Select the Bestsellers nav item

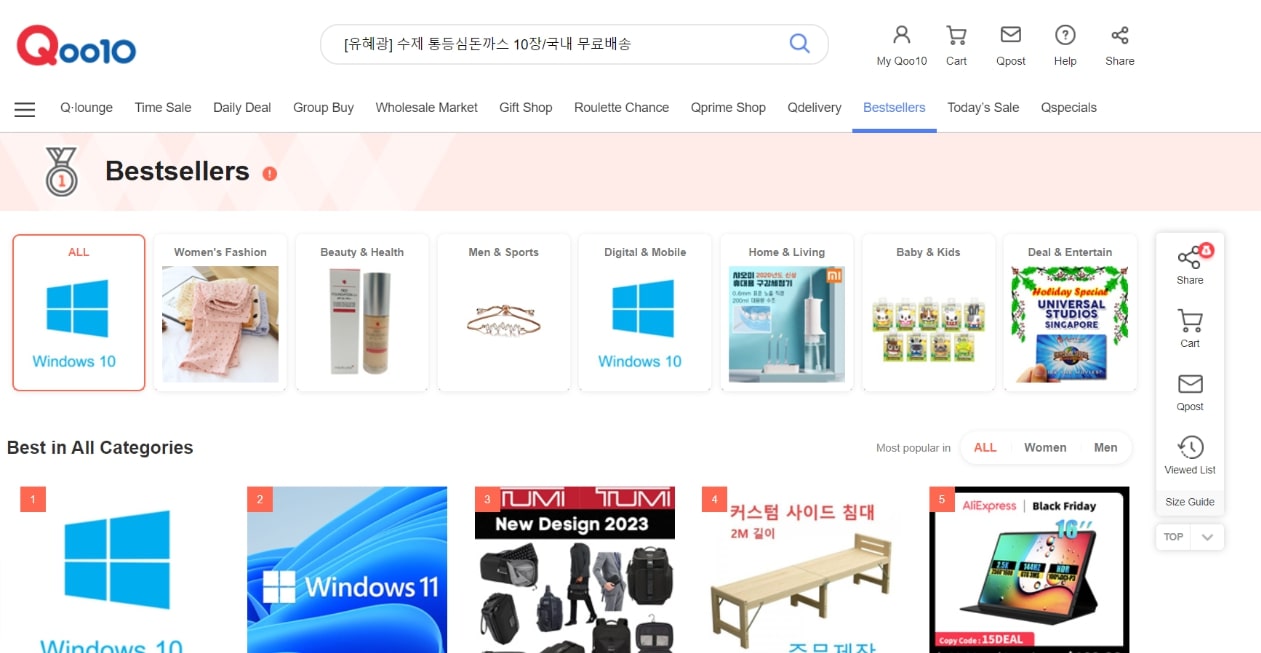(894, 107)
